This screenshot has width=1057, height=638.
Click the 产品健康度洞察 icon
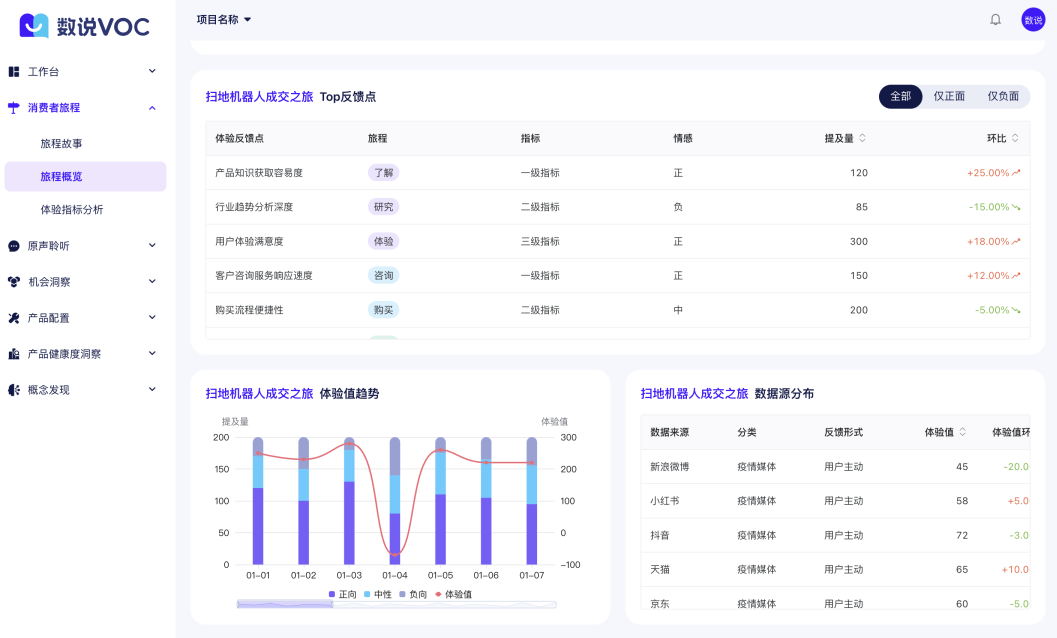pyautogui.click(x=13, y=354)
